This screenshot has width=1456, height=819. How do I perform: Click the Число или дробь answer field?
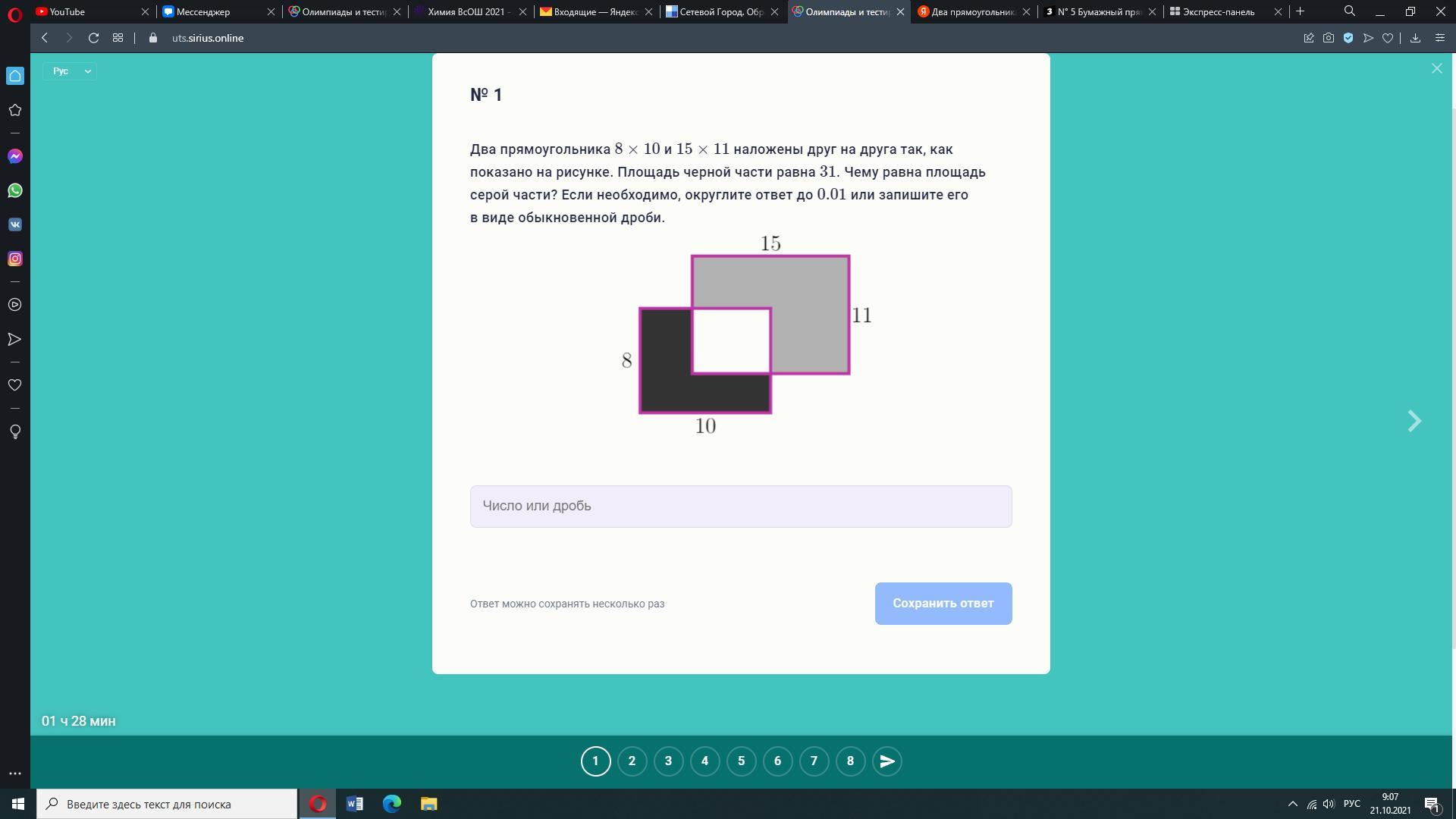tap(740, 507)
